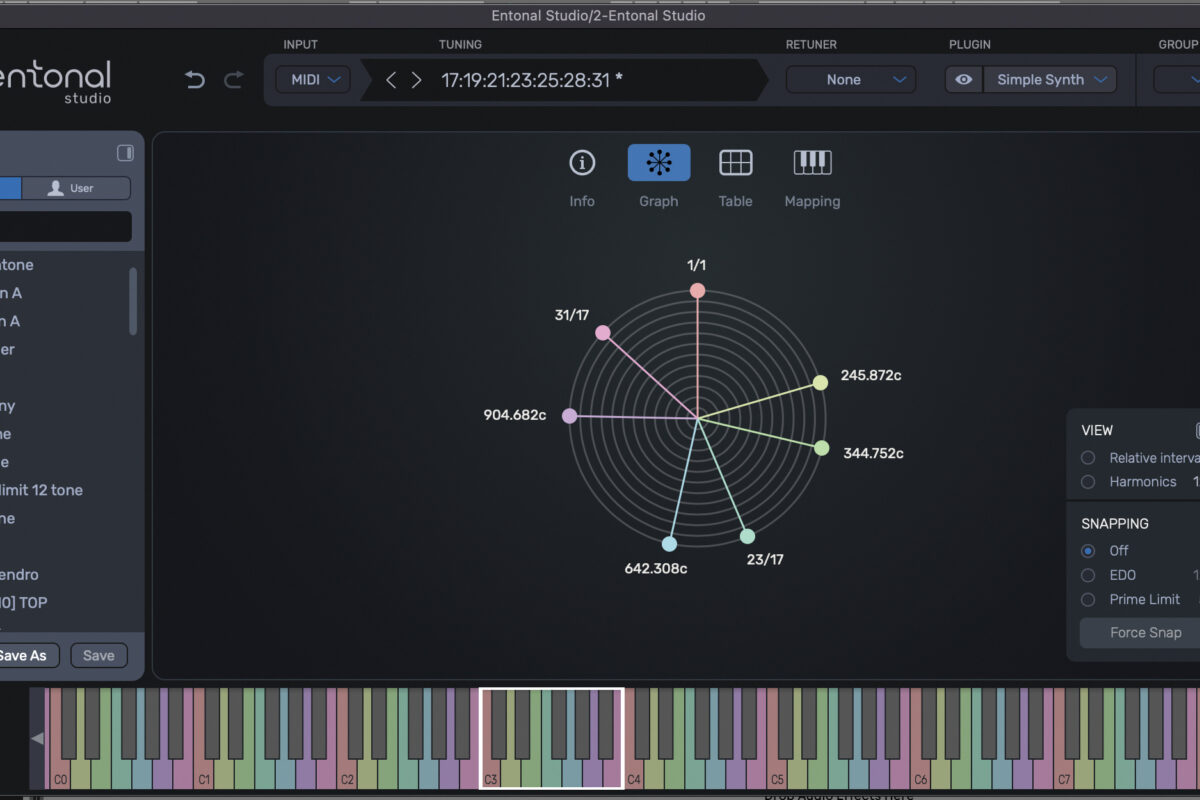Click the Entonal Studio window title bar entry
This screenshot has width=1200, height=800.
click(600, 15)
